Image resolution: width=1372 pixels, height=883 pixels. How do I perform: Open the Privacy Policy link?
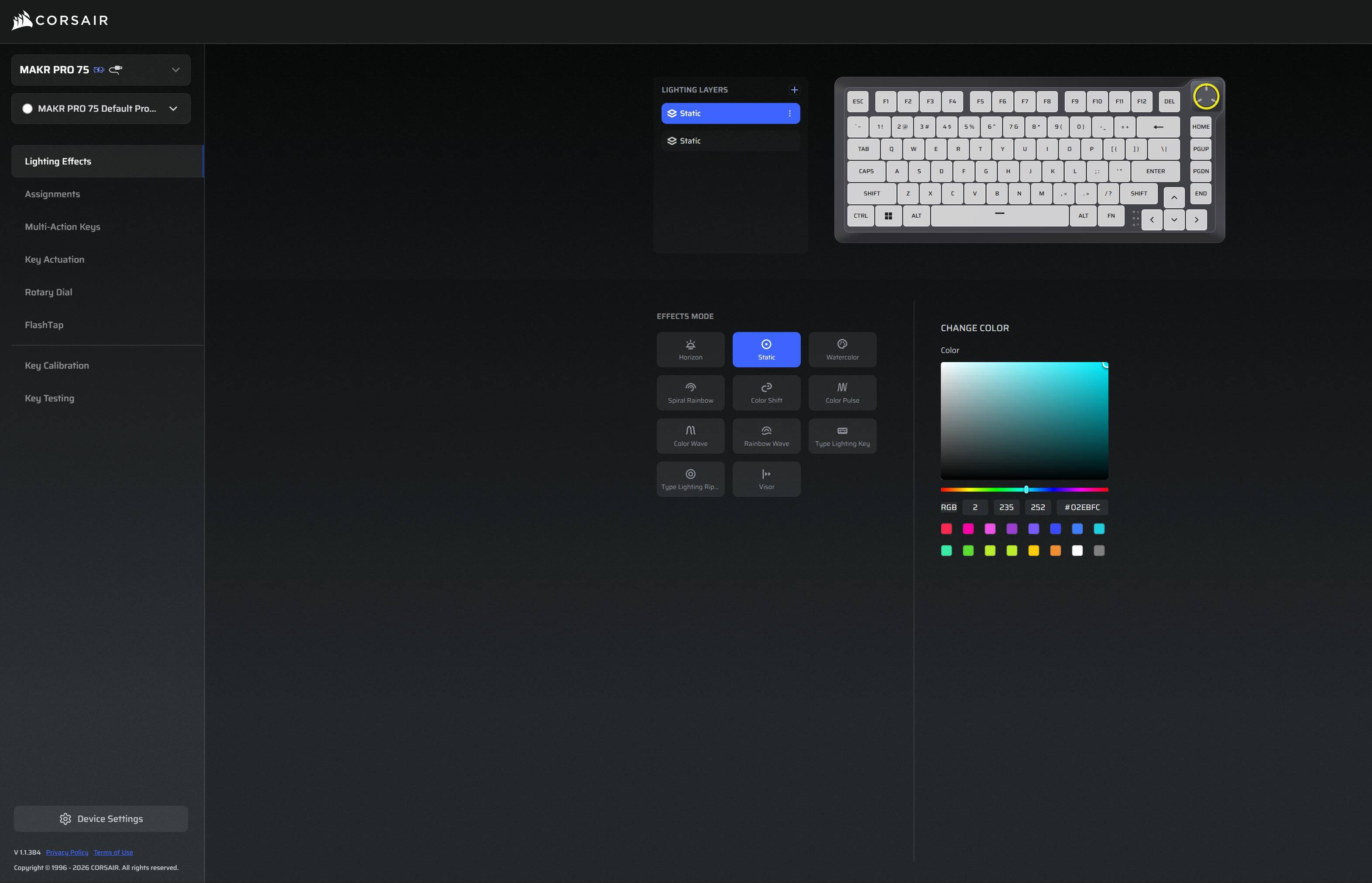pos(67,852)
